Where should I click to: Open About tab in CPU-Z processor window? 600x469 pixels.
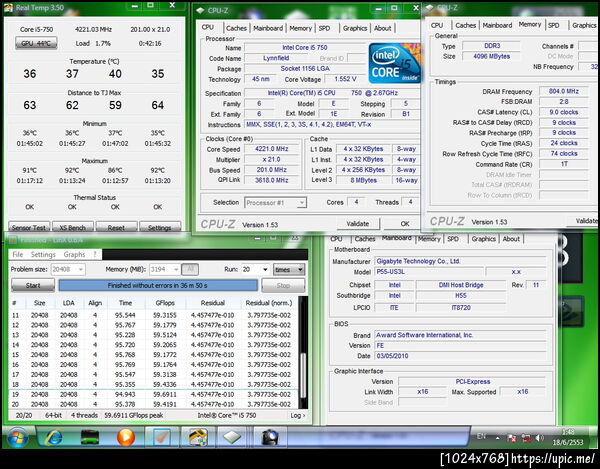[383, 28]
